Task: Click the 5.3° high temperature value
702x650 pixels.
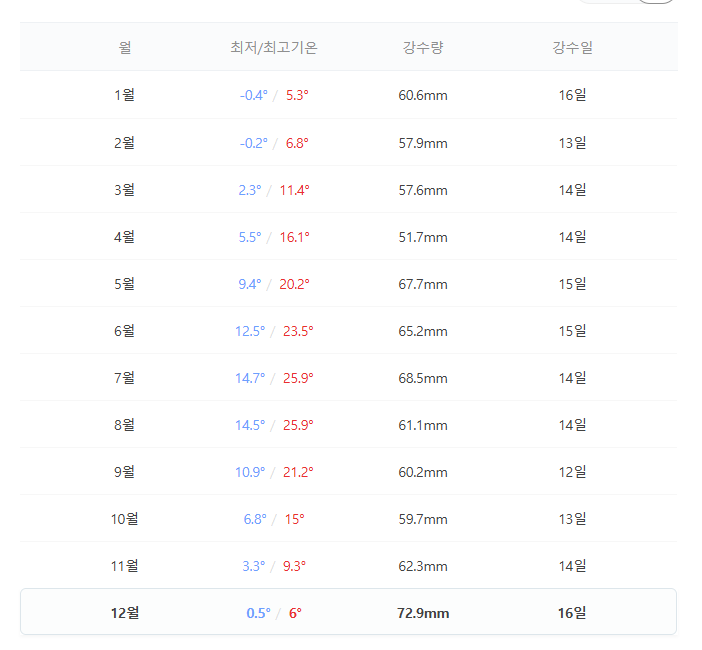Action: point(297,95)
